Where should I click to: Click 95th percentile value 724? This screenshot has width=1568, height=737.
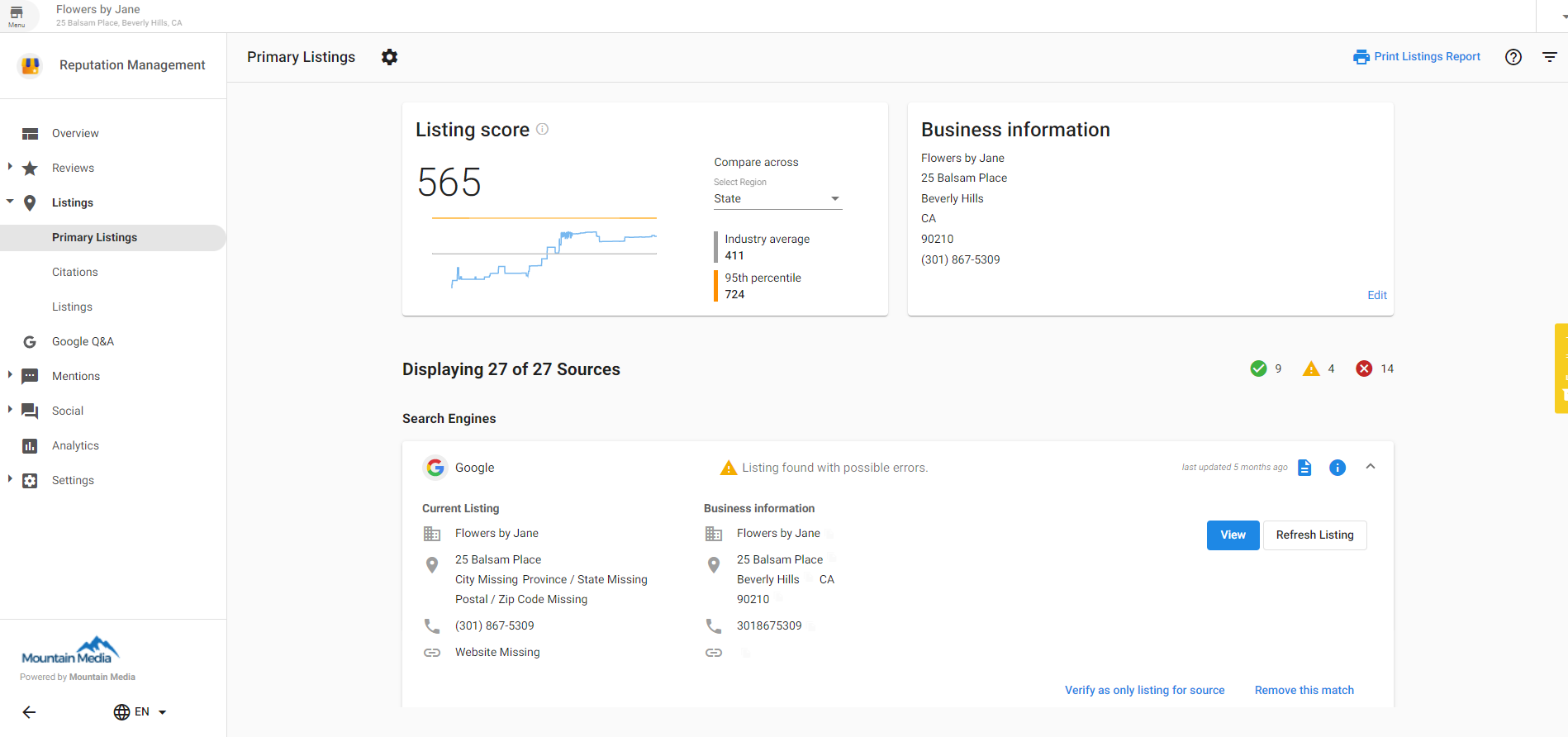click(734, 295)
